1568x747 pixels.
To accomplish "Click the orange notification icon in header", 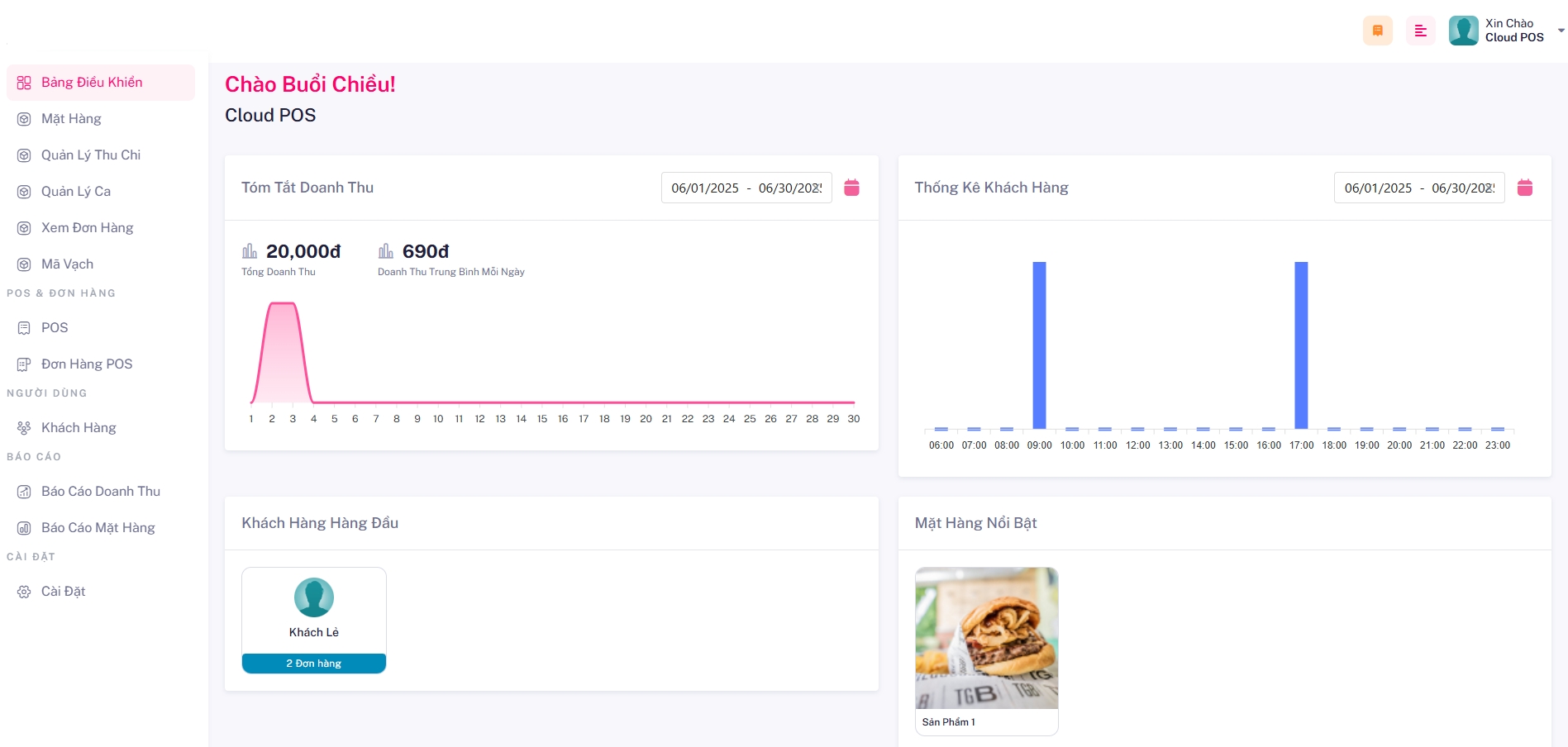I will [x=1377, y=31].
